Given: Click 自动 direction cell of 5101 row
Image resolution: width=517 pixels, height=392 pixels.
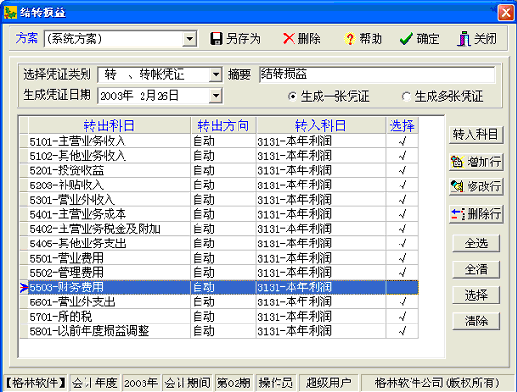Looking at the screenshot, I should [223, 141].
